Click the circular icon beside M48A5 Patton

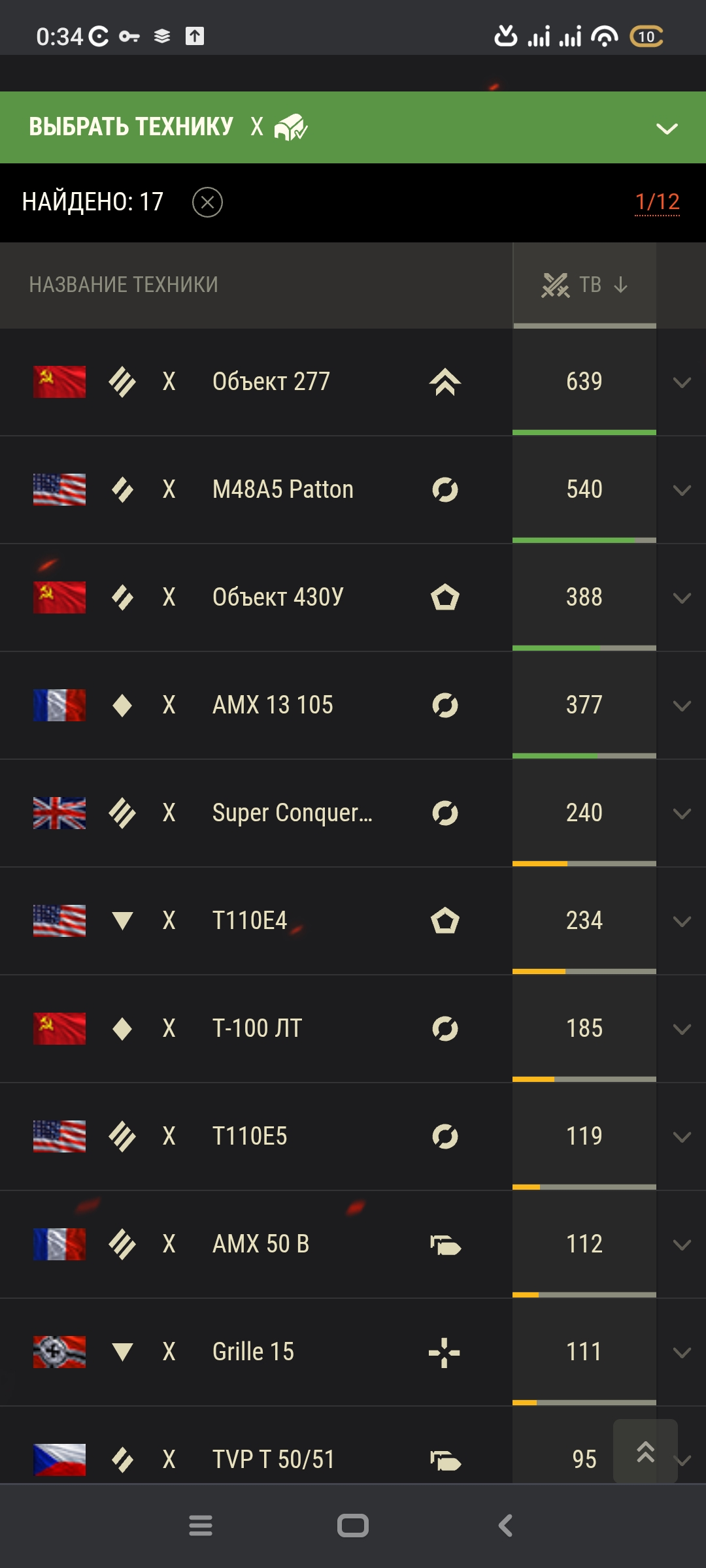click(x=445, y=490)
